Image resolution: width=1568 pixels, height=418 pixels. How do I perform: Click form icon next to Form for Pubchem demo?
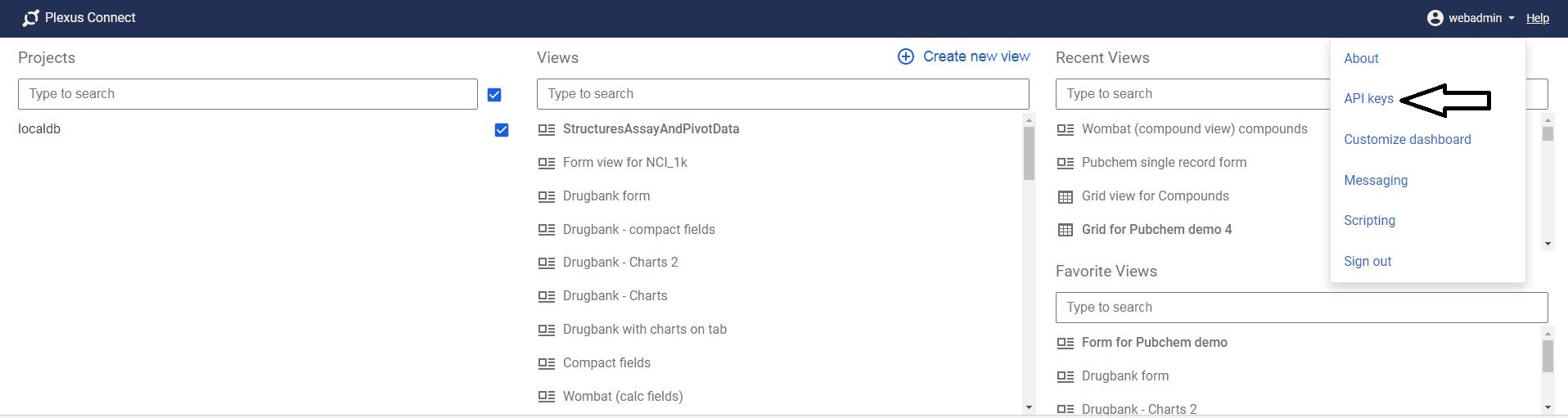tap(1065, 343)
